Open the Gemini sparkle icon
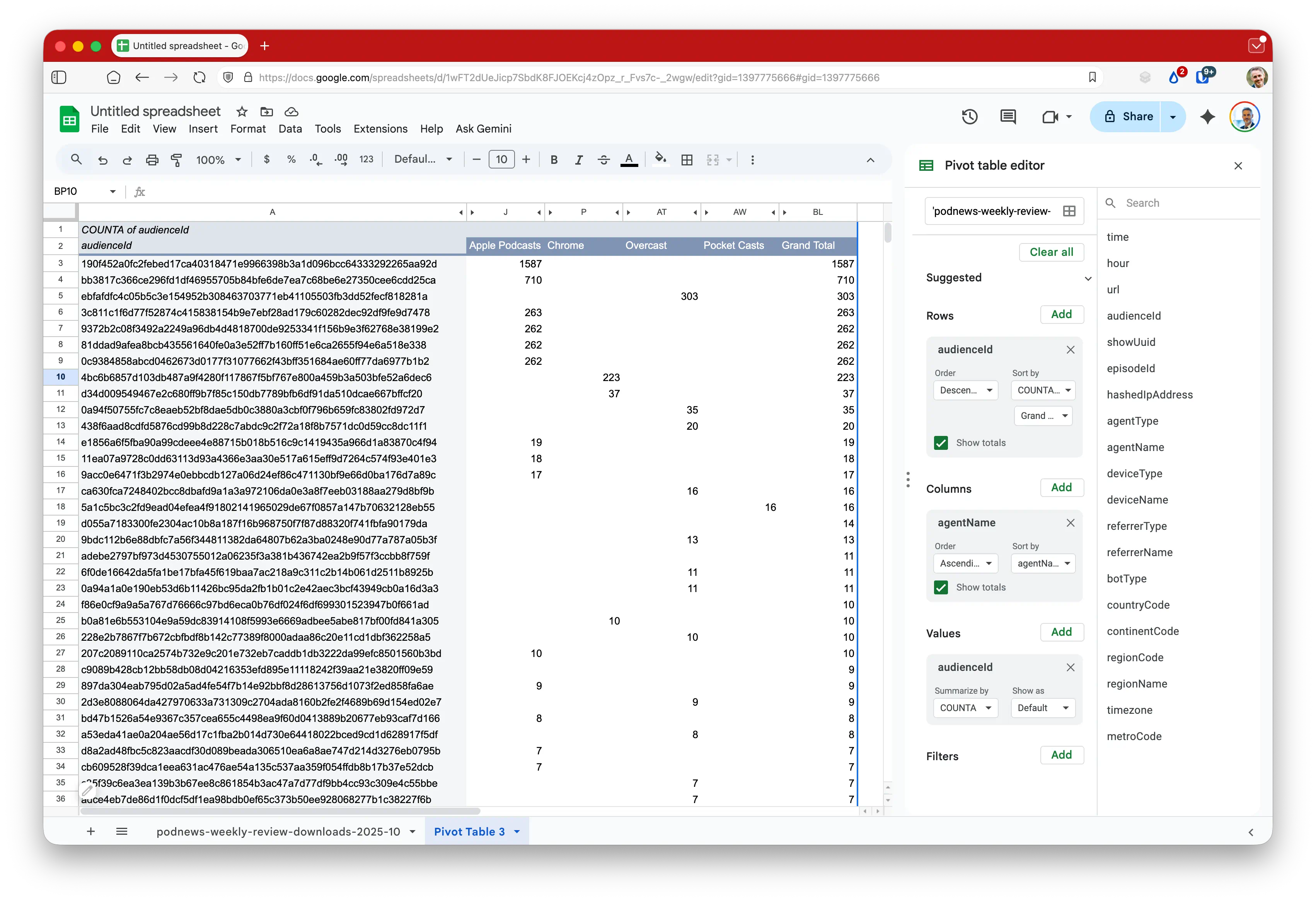 (1207, 117)
